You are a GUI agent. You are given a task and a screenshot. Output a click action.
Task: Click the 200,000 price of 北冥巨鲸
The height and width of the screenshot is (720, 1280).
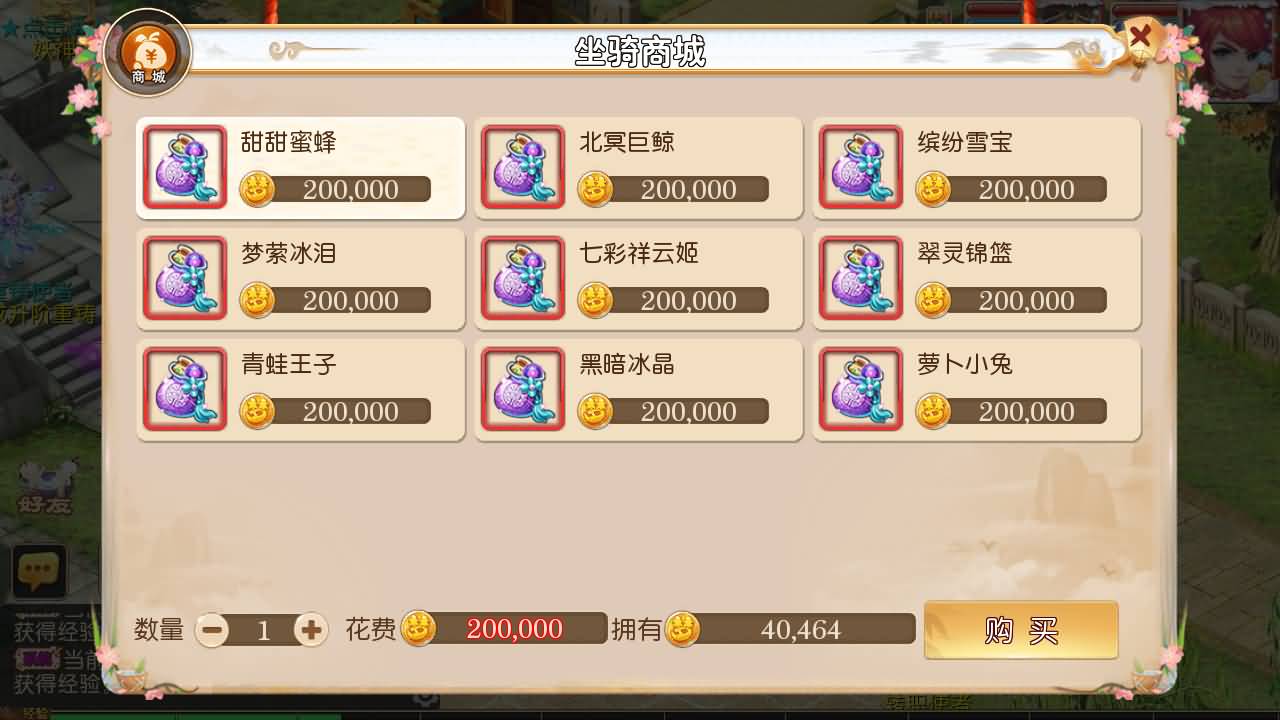point(688,189)
